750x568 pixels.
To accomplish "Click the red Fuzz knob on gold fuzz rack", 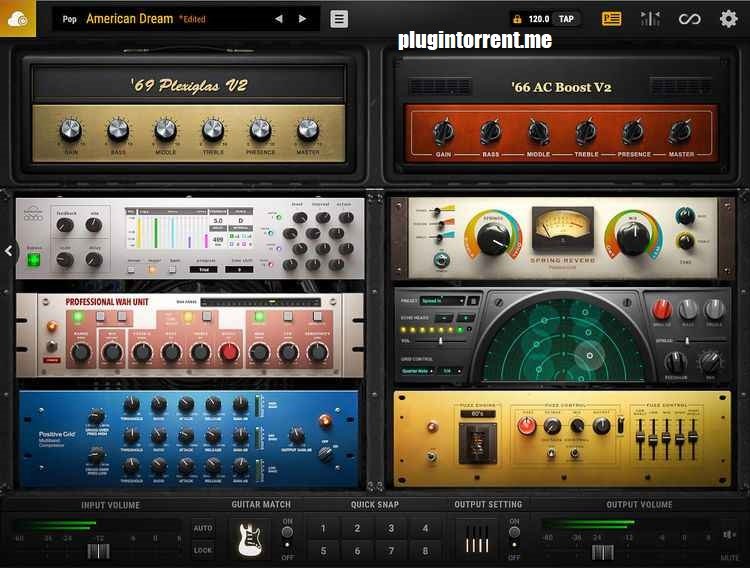I will 527,425.
